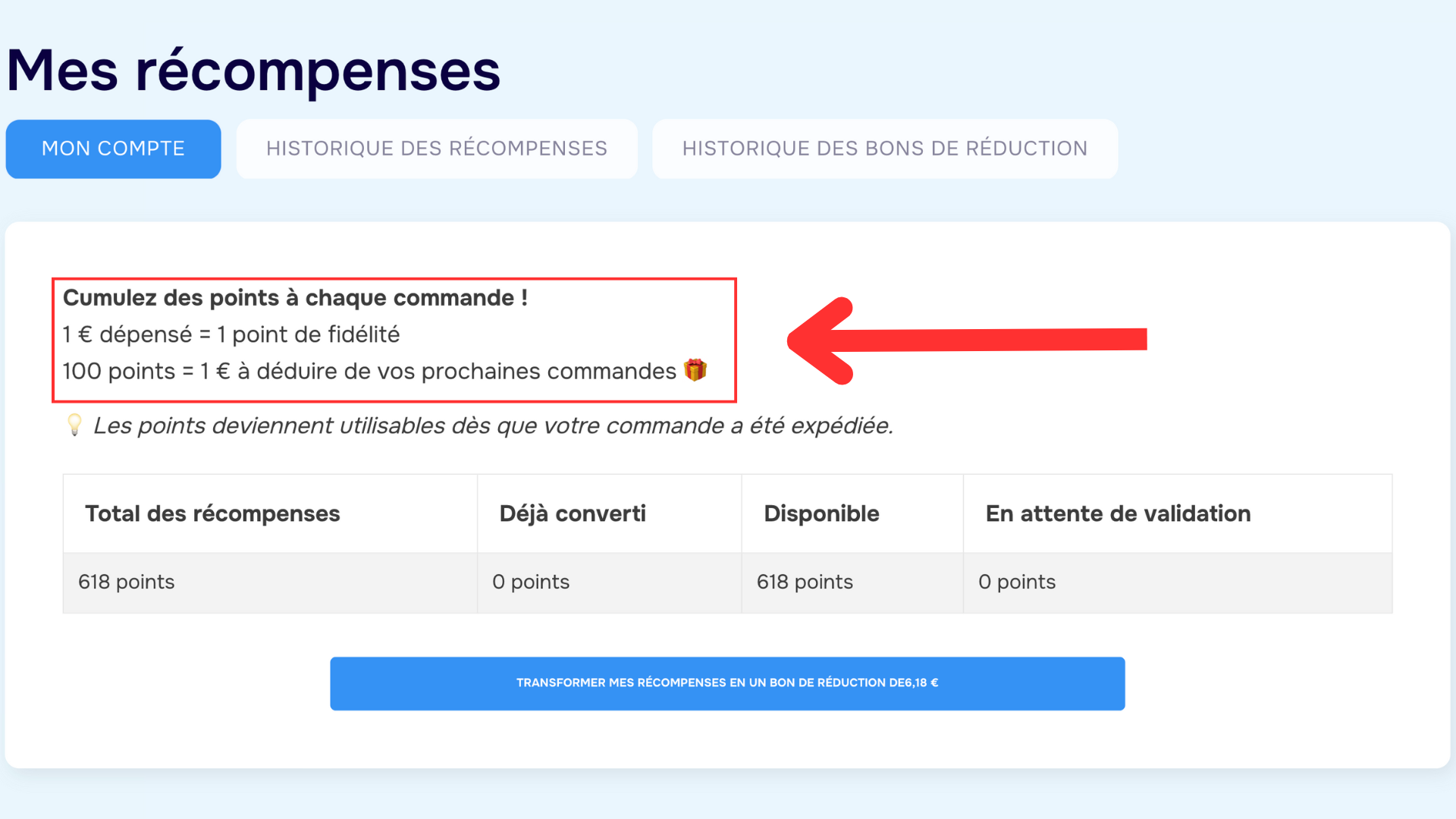
Task: Switch to Historique des récompenses tab
Action: click(x=437, y=149)
